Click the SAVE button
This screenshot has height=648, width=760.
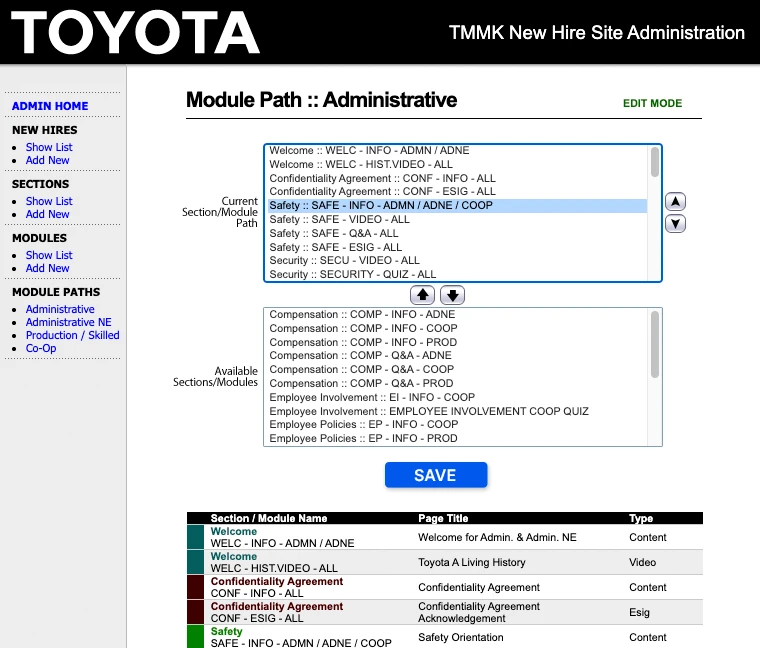click(436, 475)
